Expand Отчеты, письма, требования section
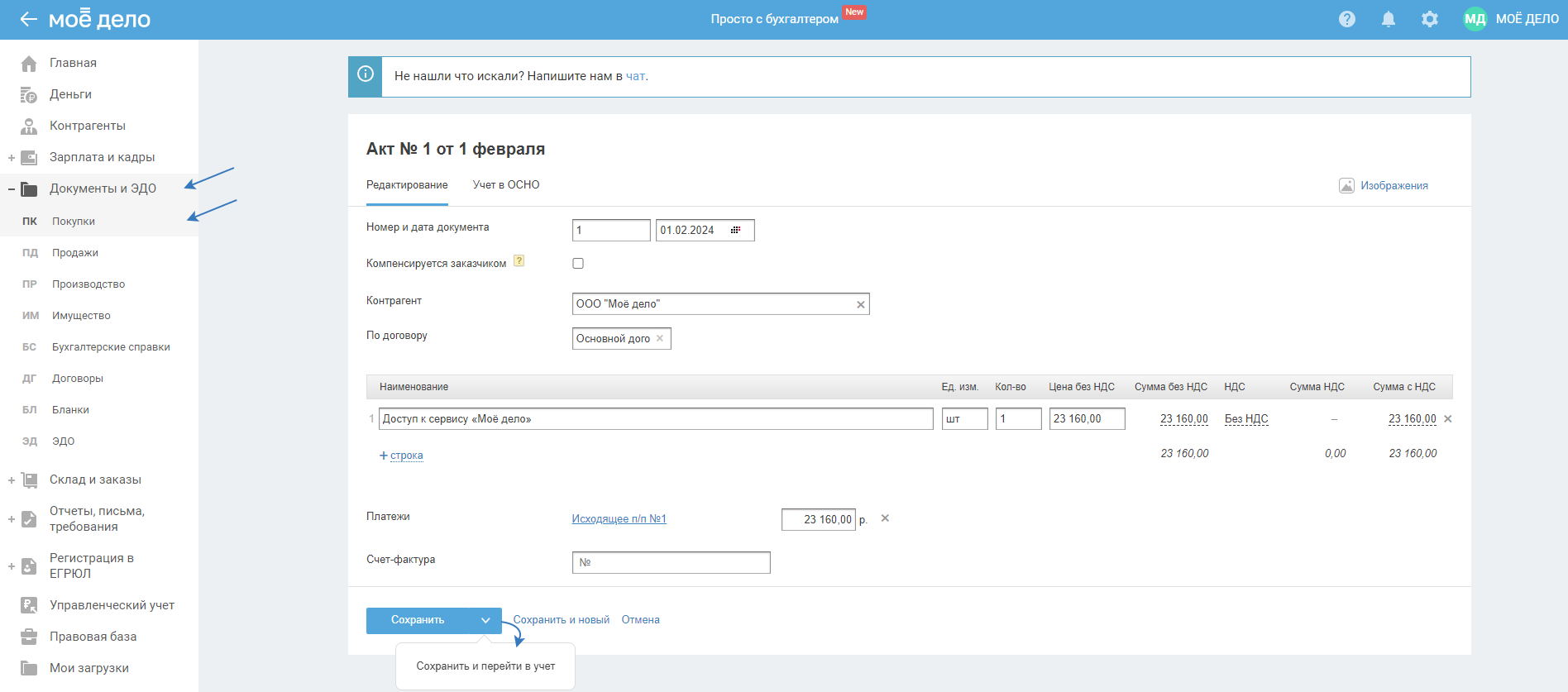Screen dimensions: 1568x692 tap(12, 519)
